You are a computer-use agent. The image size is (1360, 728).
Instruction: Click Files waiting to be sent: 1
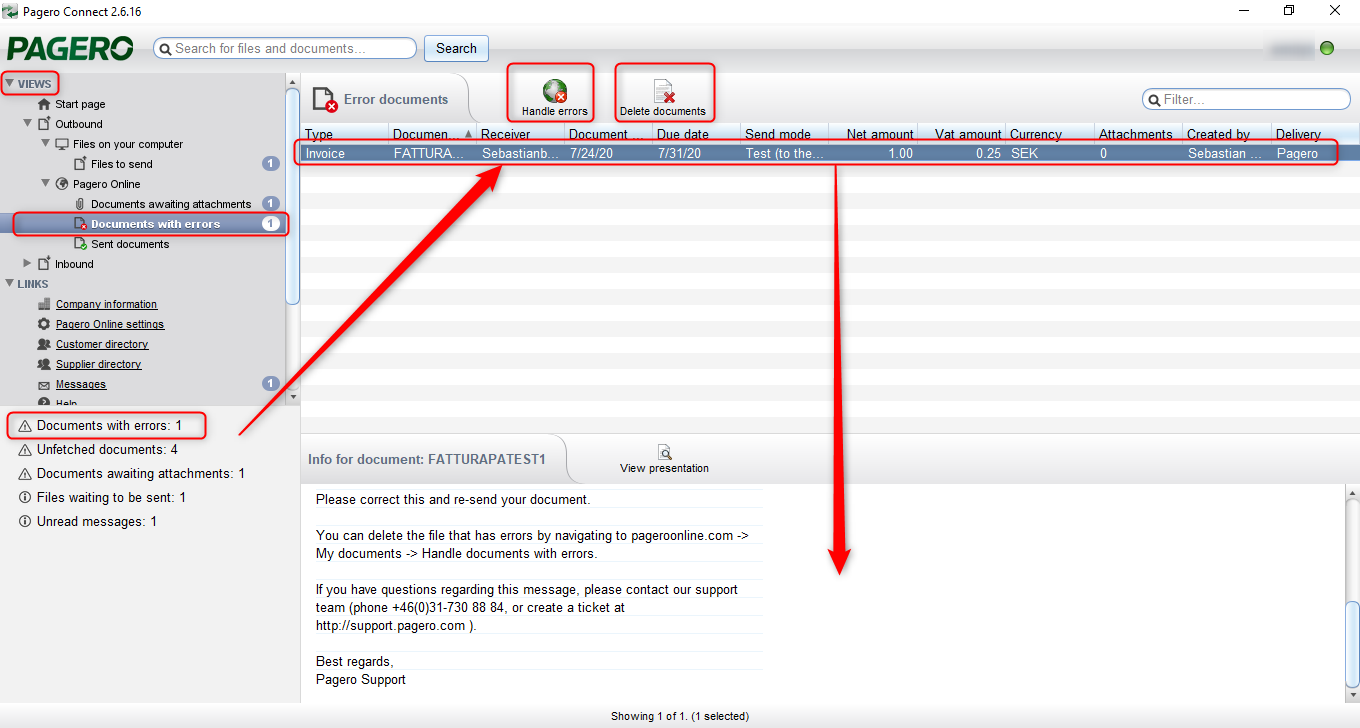(111, 498)
